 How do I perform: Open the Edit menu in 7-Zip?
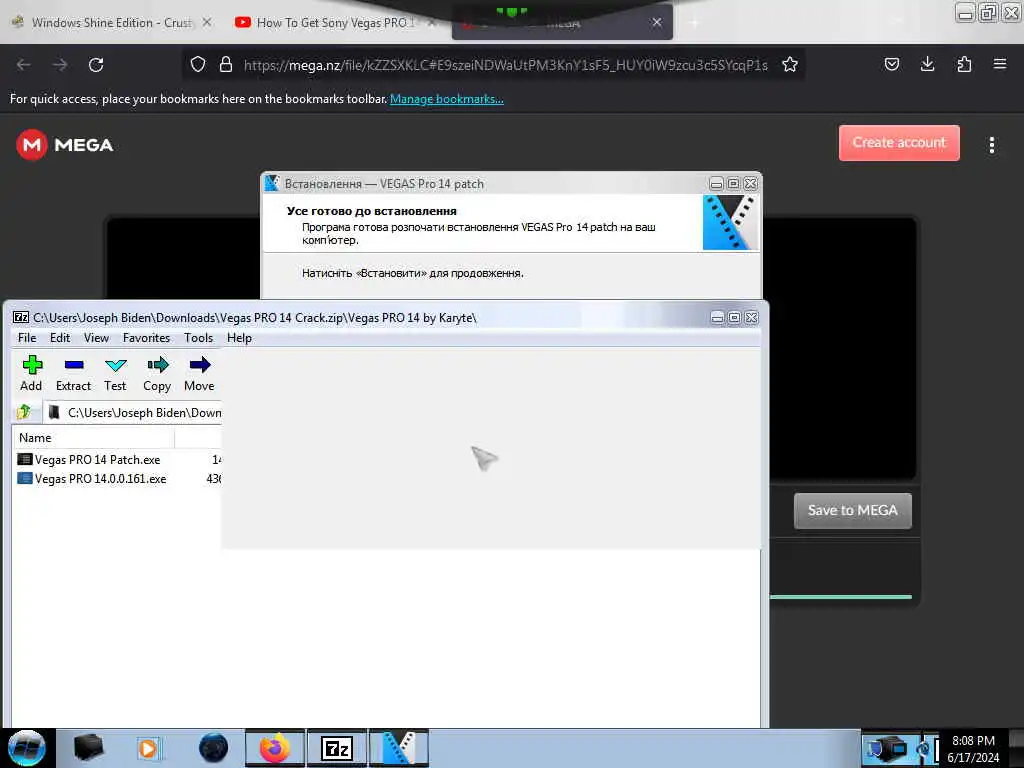(59, 338)
